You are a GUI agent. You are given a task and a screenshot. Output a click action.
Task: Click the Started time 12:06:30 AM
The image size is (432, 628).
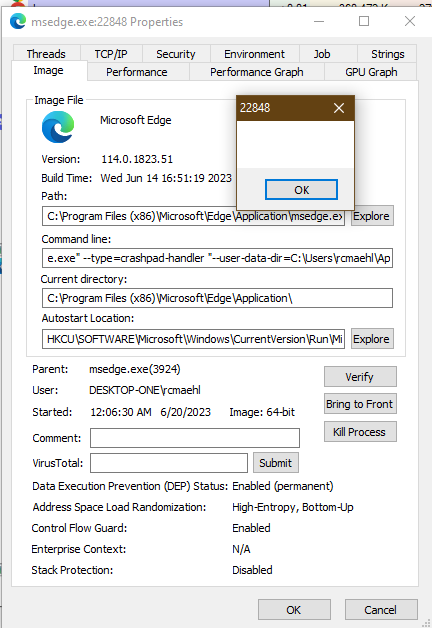pyautogui.click(x=121, y=412)
